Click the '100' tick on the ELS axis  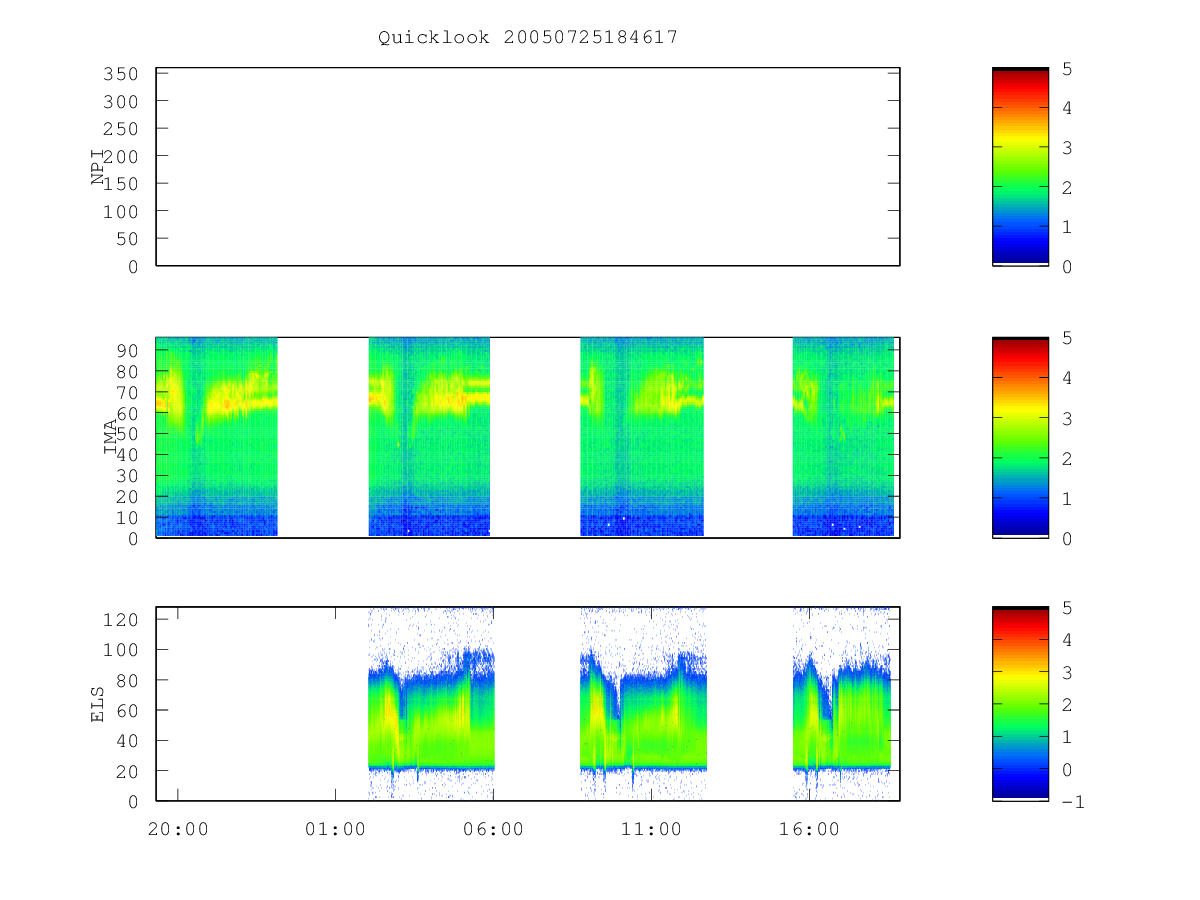tap(122, 650)
